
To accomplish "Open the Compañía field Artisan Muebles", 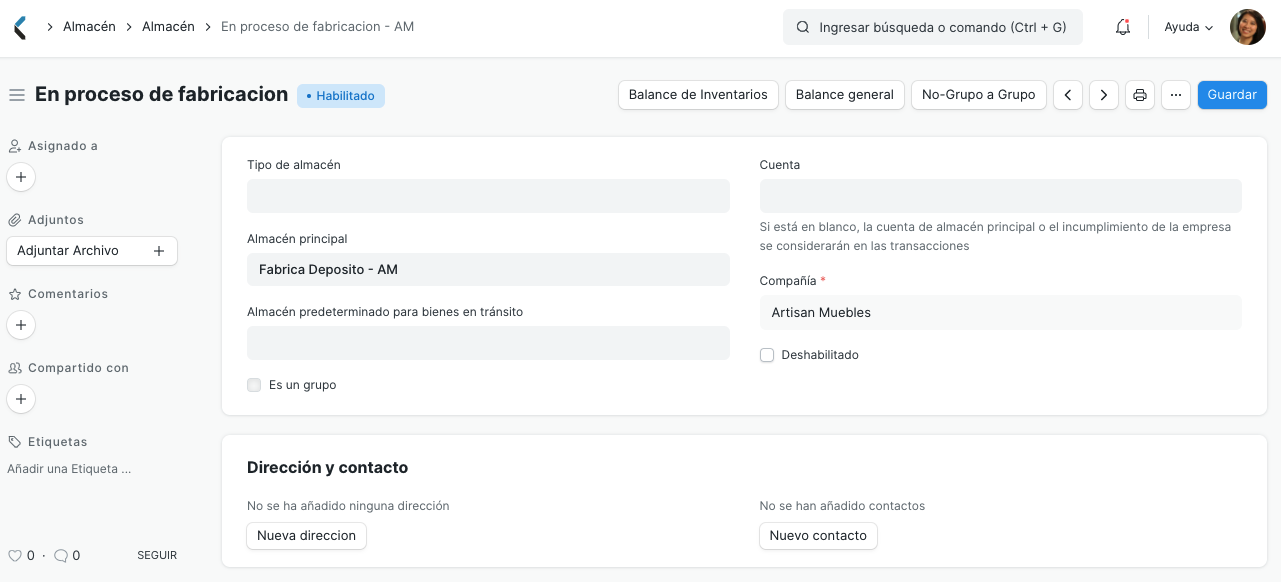I will click(x=1000, y=313).
